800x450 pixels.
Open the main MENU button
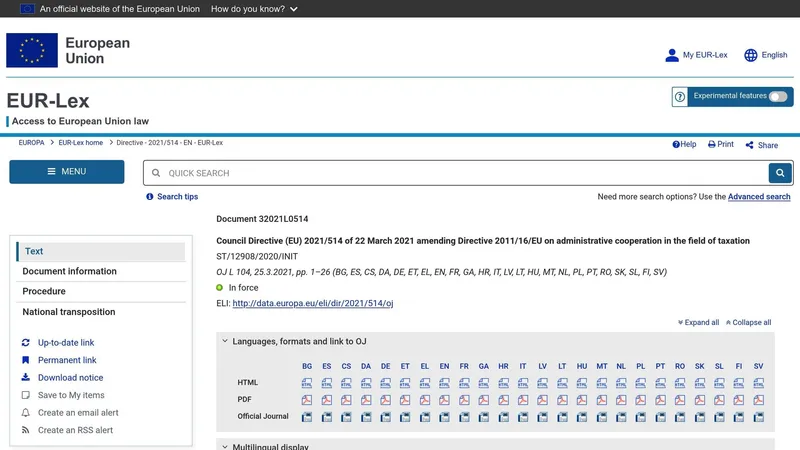click(x=67, y=172)
